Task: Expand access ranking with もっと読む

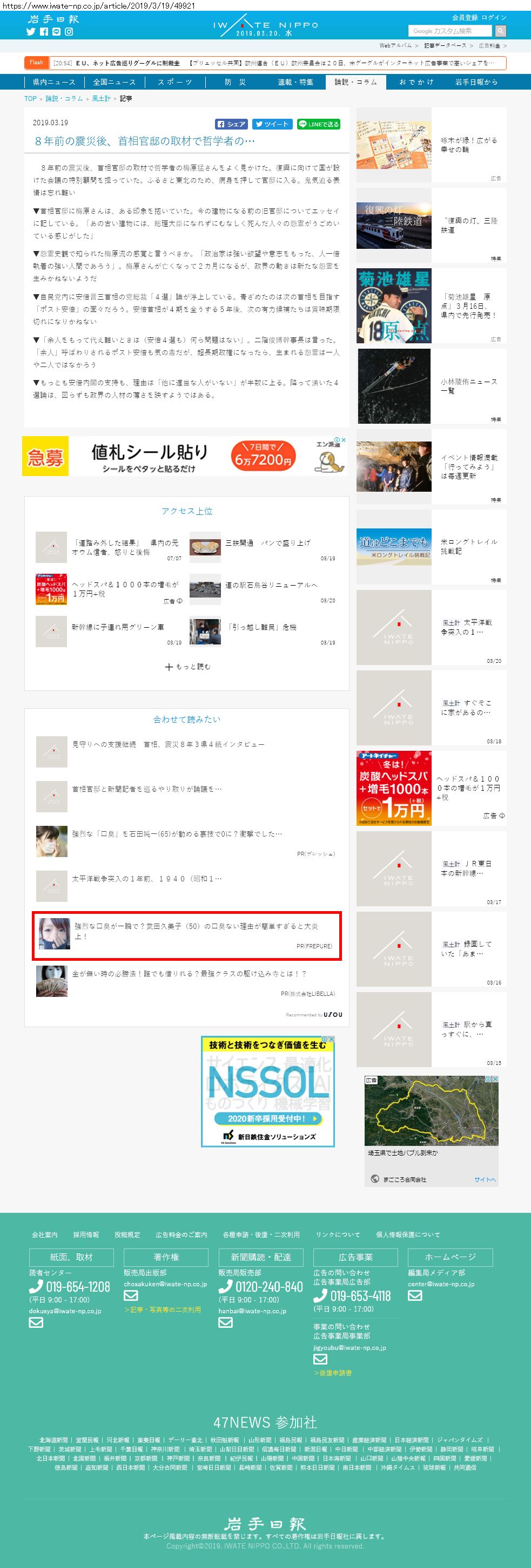Action: tap(187, 667)
